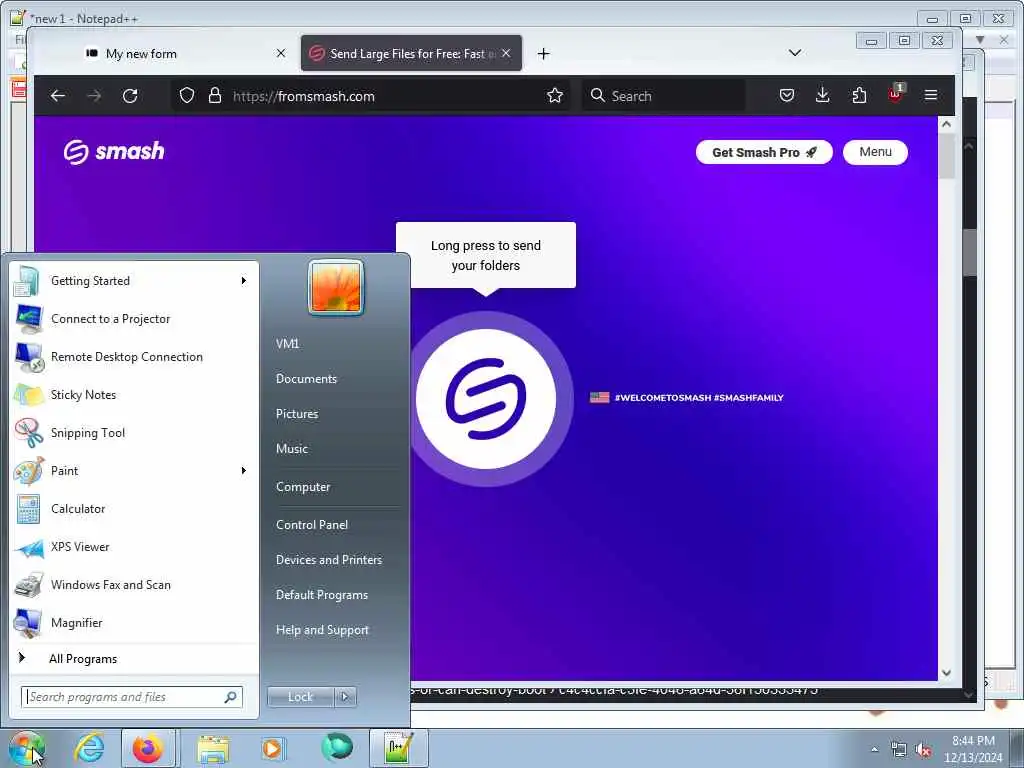The height and width of the screenshot is (768, 1024).
Task: Close the My new form tab
Action: point(281,53)
